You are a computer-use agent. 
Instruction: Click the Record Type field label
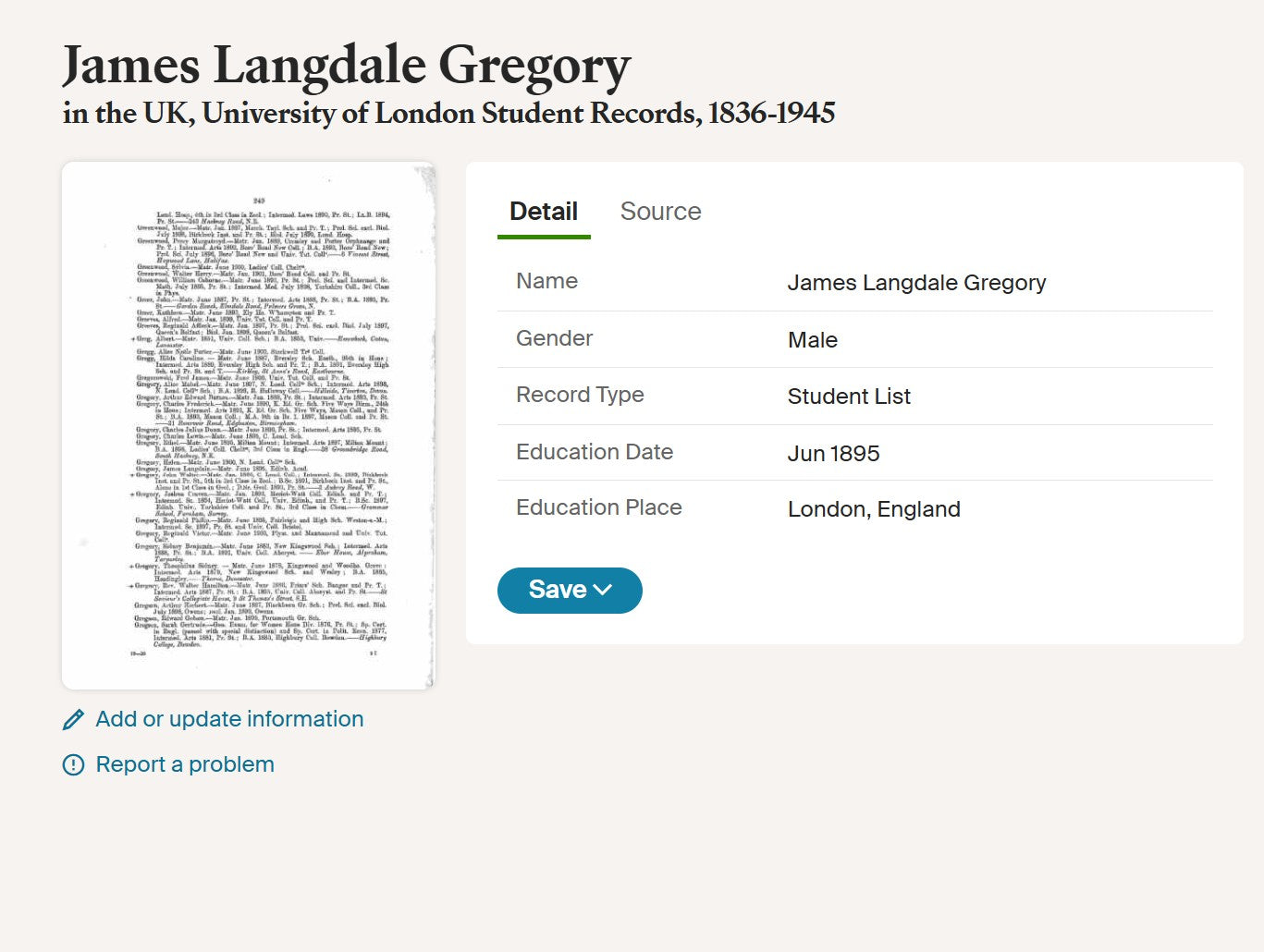[x=580, y=395]
